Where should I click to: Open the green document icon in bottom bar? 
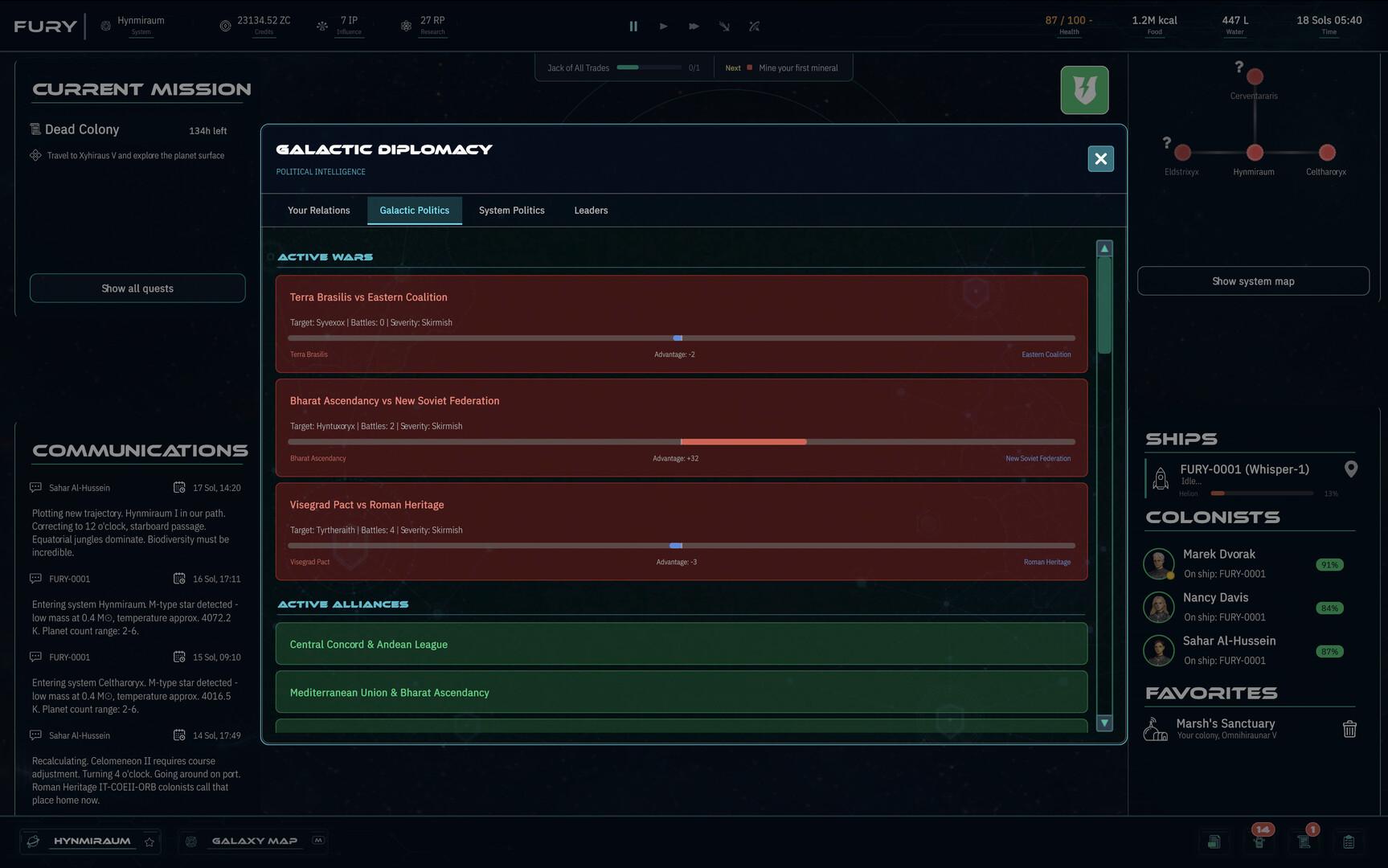click(x=1214, y=842)
